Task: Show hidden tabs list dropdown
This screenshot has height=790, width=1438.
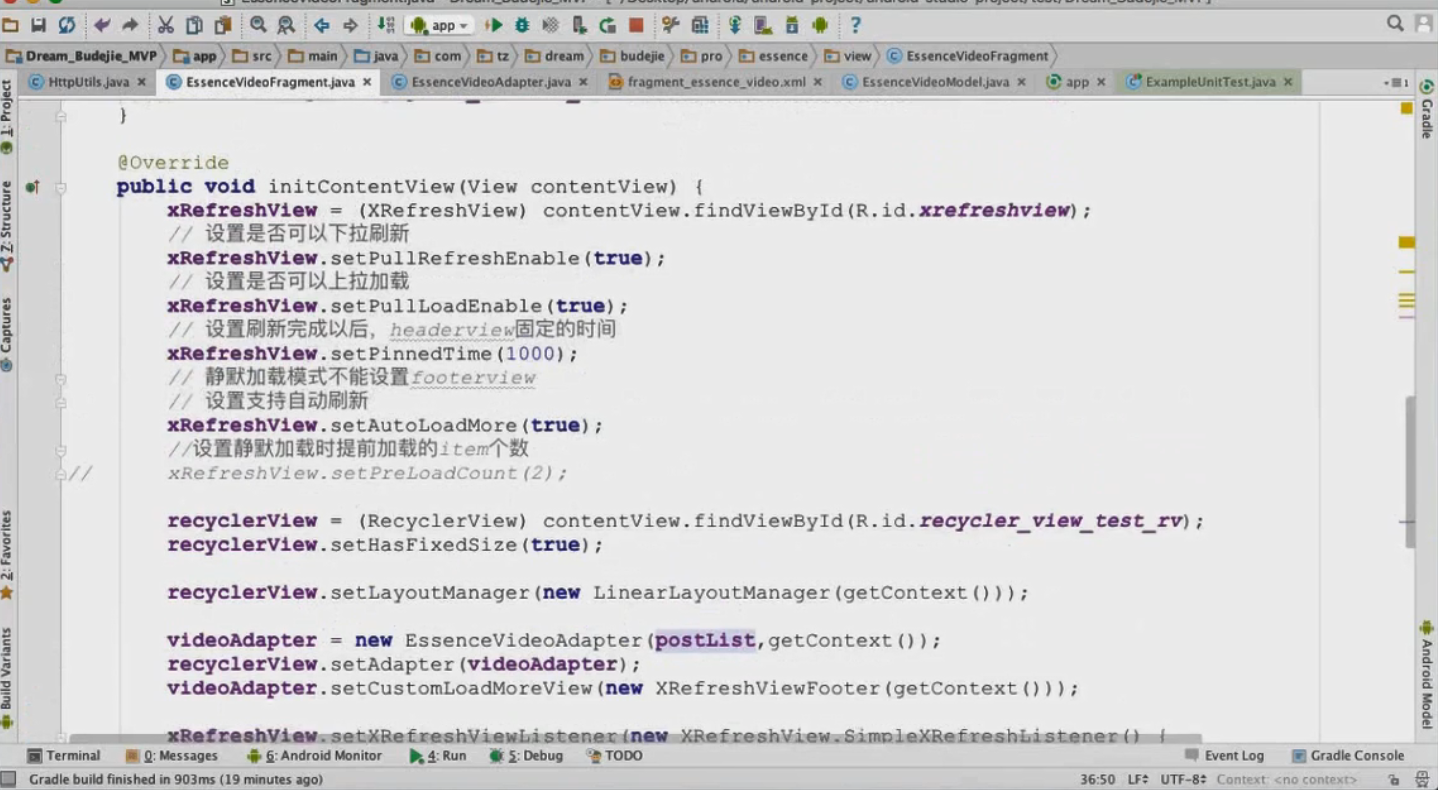Action: [1396, 83]
